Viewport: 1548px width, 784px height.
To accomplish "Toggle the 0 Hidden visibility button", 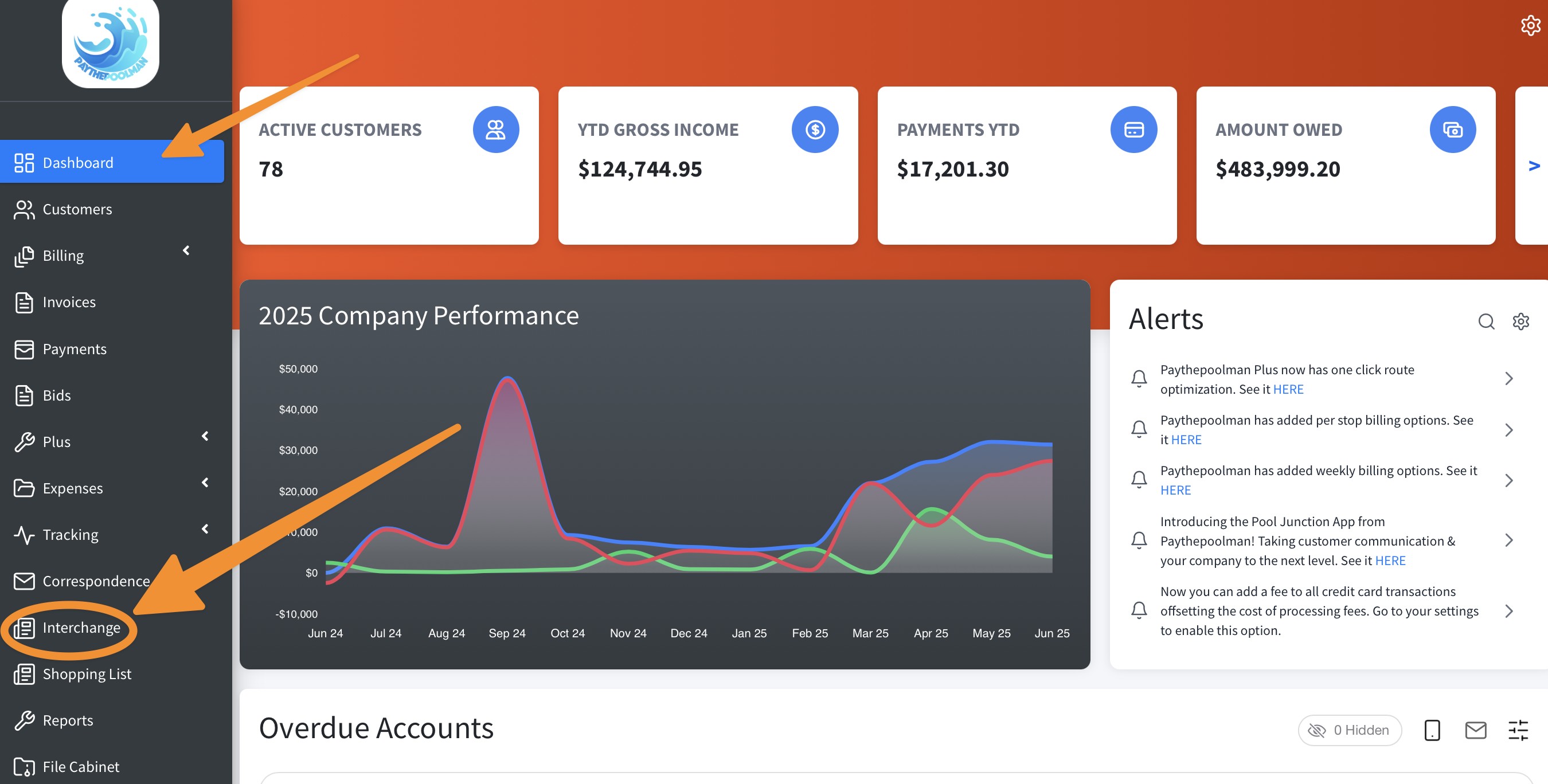I will point(1349,731).
